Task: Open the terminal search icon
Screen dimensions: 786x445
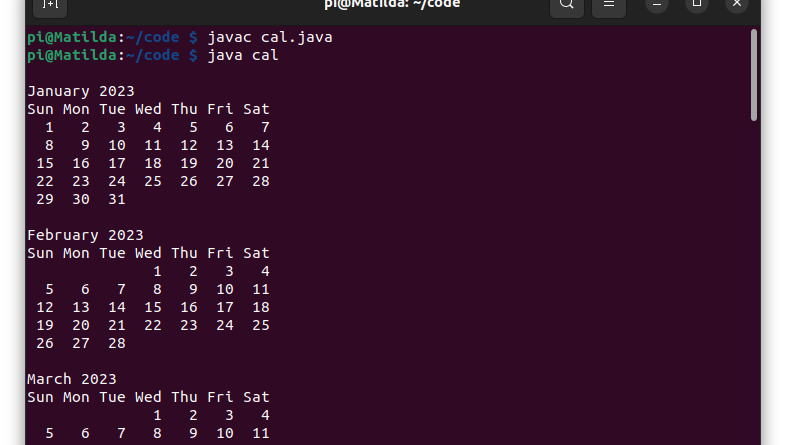Action: (x=567, y=5)
